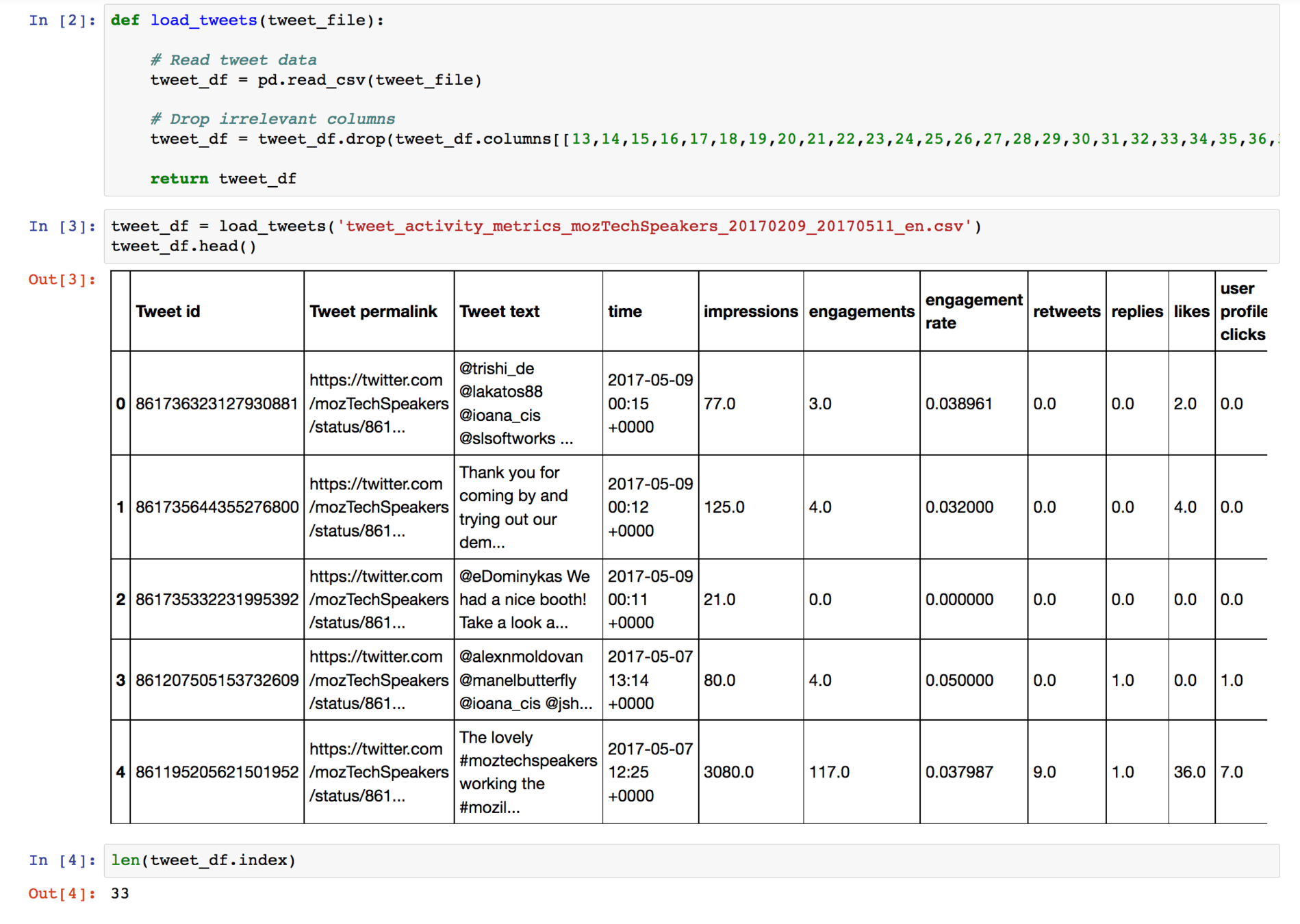This screenshot has width=1300, height=924.
Task: Click the 'engagement rate' column header
Action: (x=974, y=311)
